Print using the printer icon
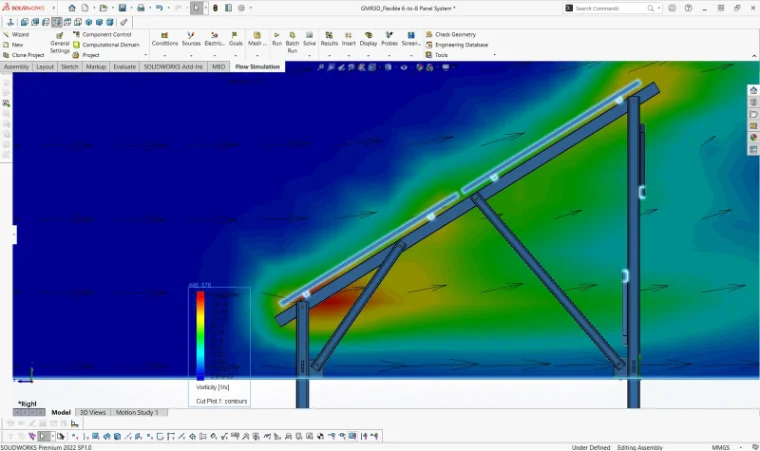 (141, 8)
